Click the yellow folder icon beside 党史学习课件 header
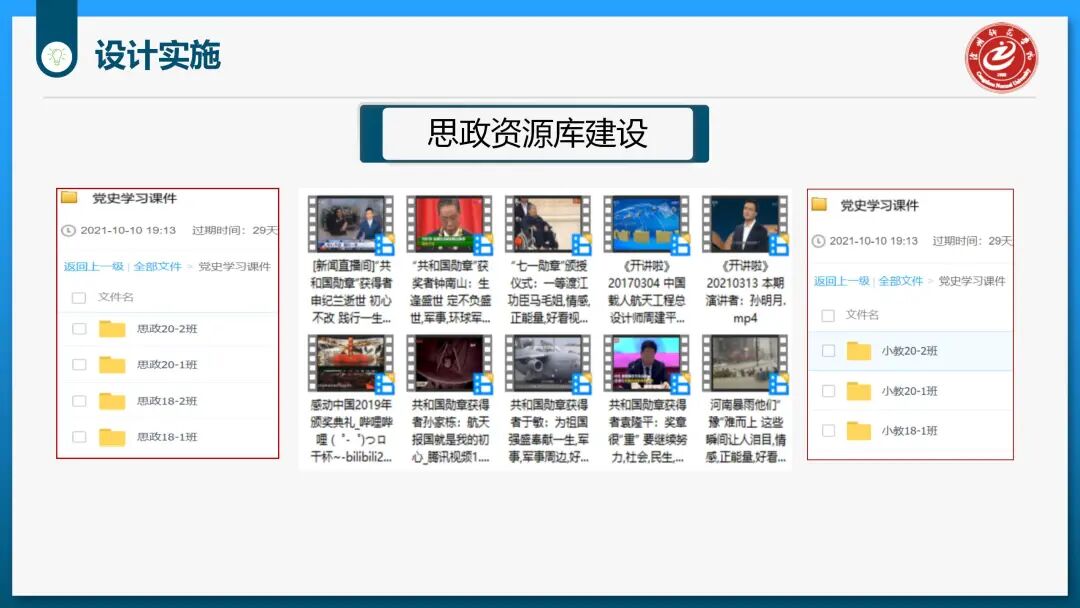Viewport: 1080px width, 608px height. tap(68, 198)
